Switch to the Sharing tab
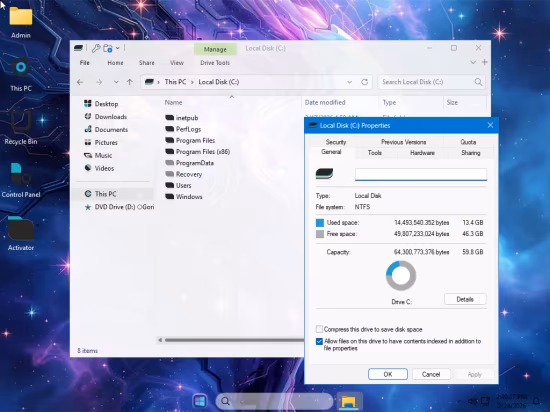 tap(471, 153)
